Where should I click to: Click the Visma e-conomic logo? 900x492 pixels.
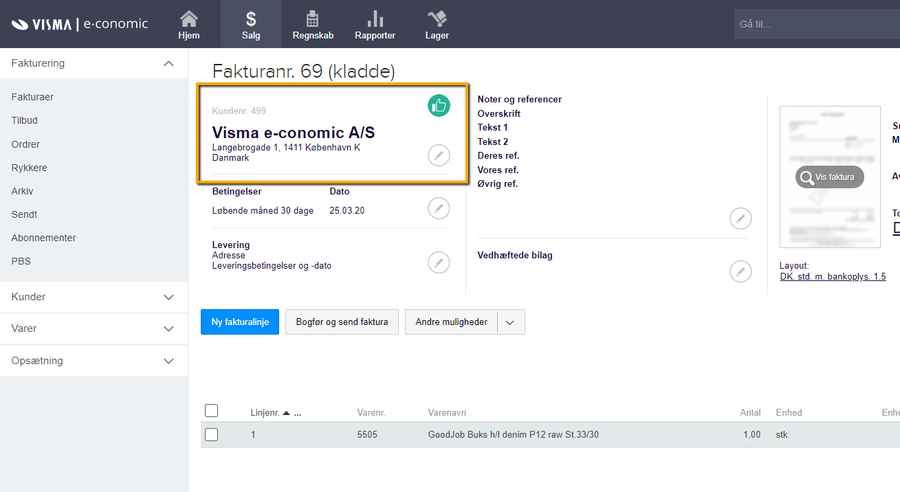coord(80,24)
